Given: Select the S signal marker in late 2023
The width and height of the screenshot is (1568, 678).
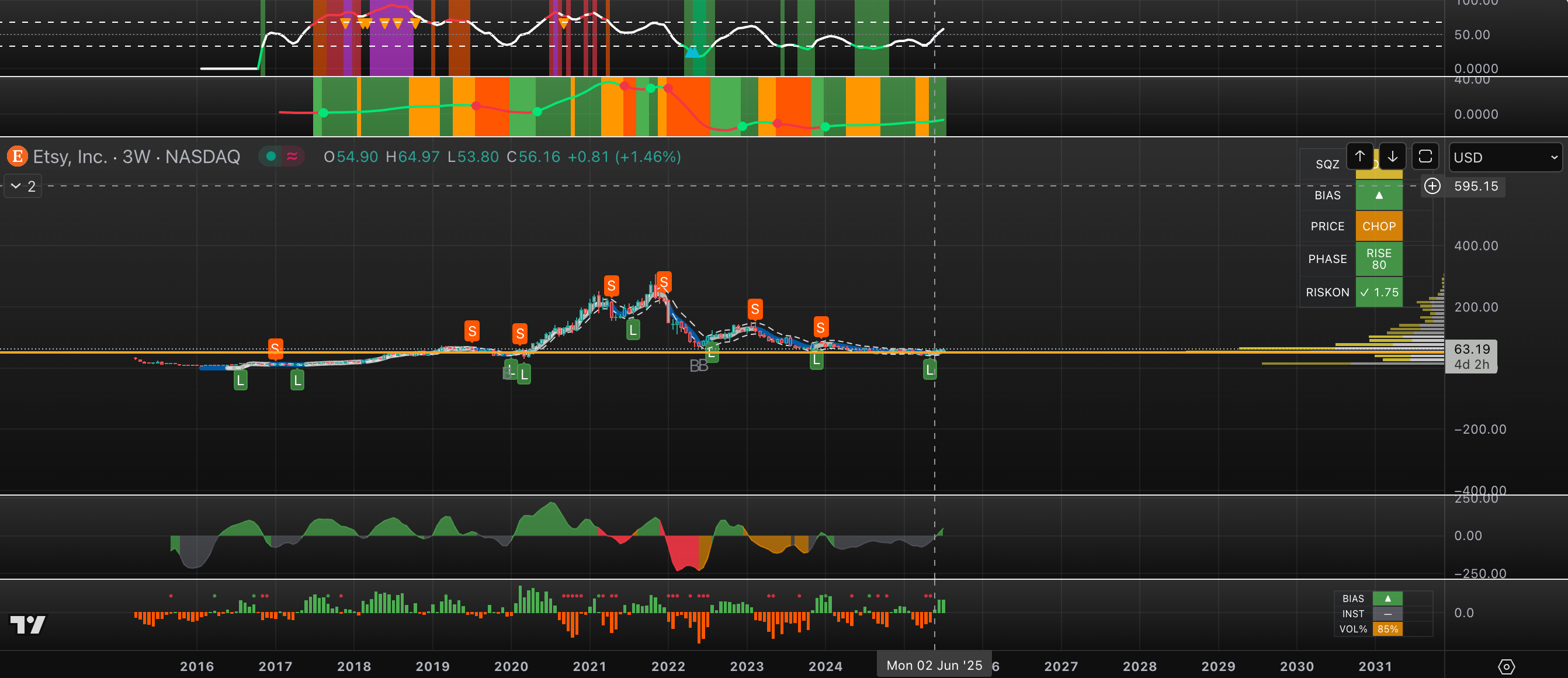Looking at the screenshot, I should pos(821,328).
